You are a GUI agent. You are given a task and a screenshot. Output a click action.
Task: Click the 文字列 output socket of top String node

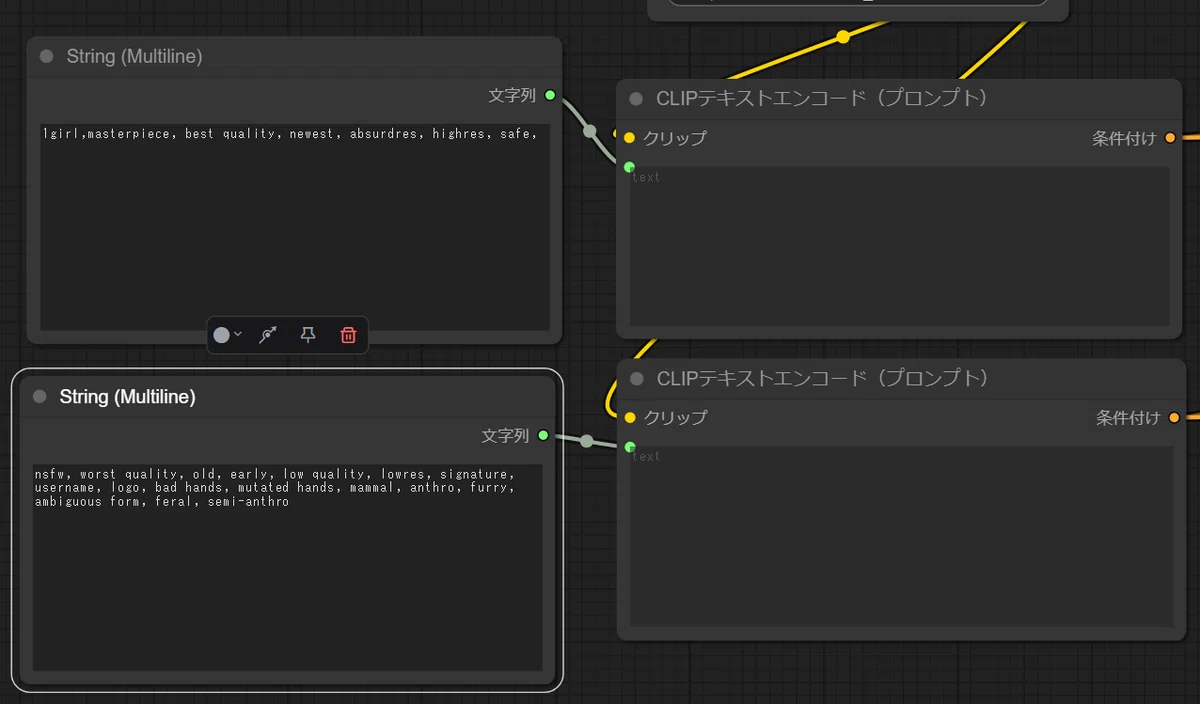pyautogui.click(x=550, y=95)
